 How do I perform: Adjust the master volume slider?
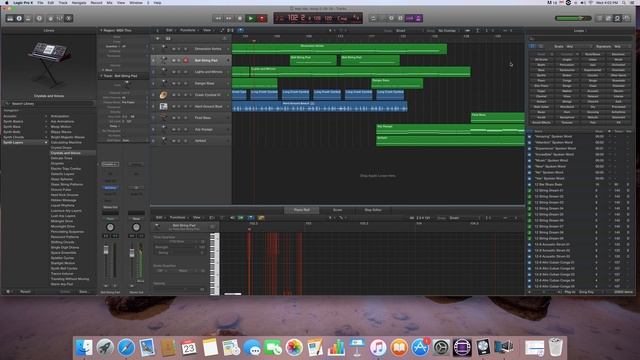pos(573,18)
